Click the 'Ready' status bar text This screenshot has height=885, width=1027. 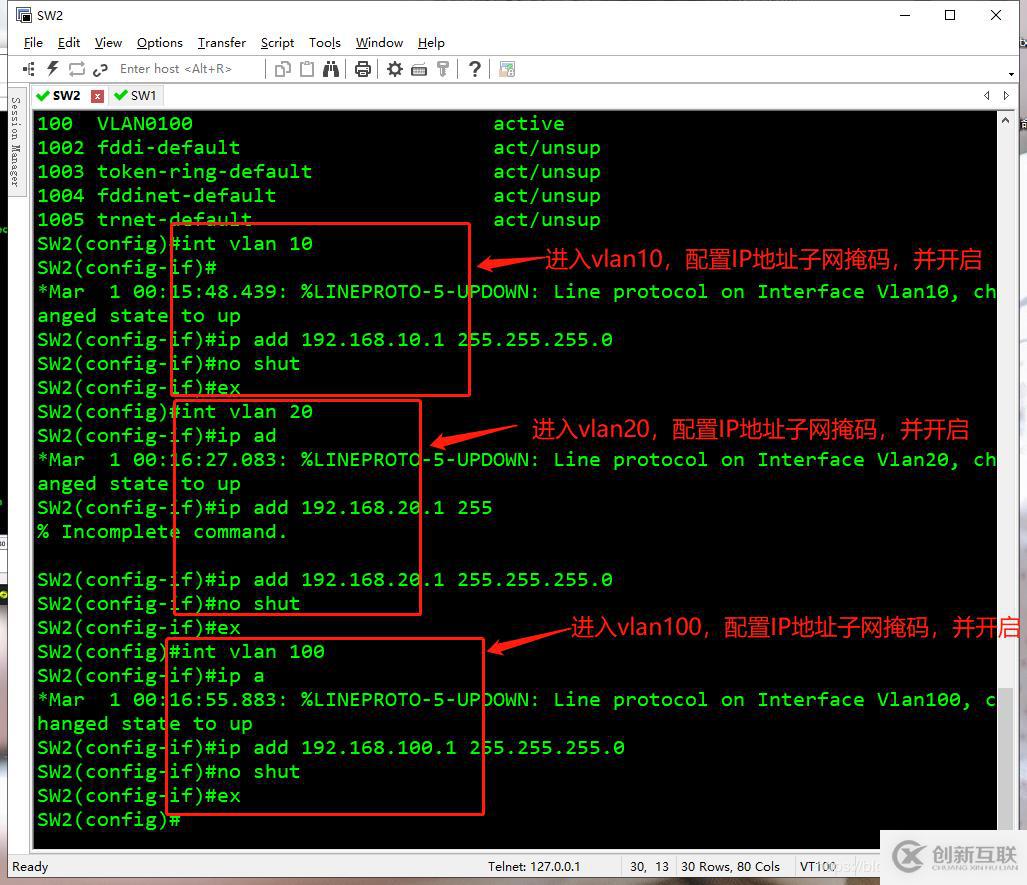coord(30,866)
